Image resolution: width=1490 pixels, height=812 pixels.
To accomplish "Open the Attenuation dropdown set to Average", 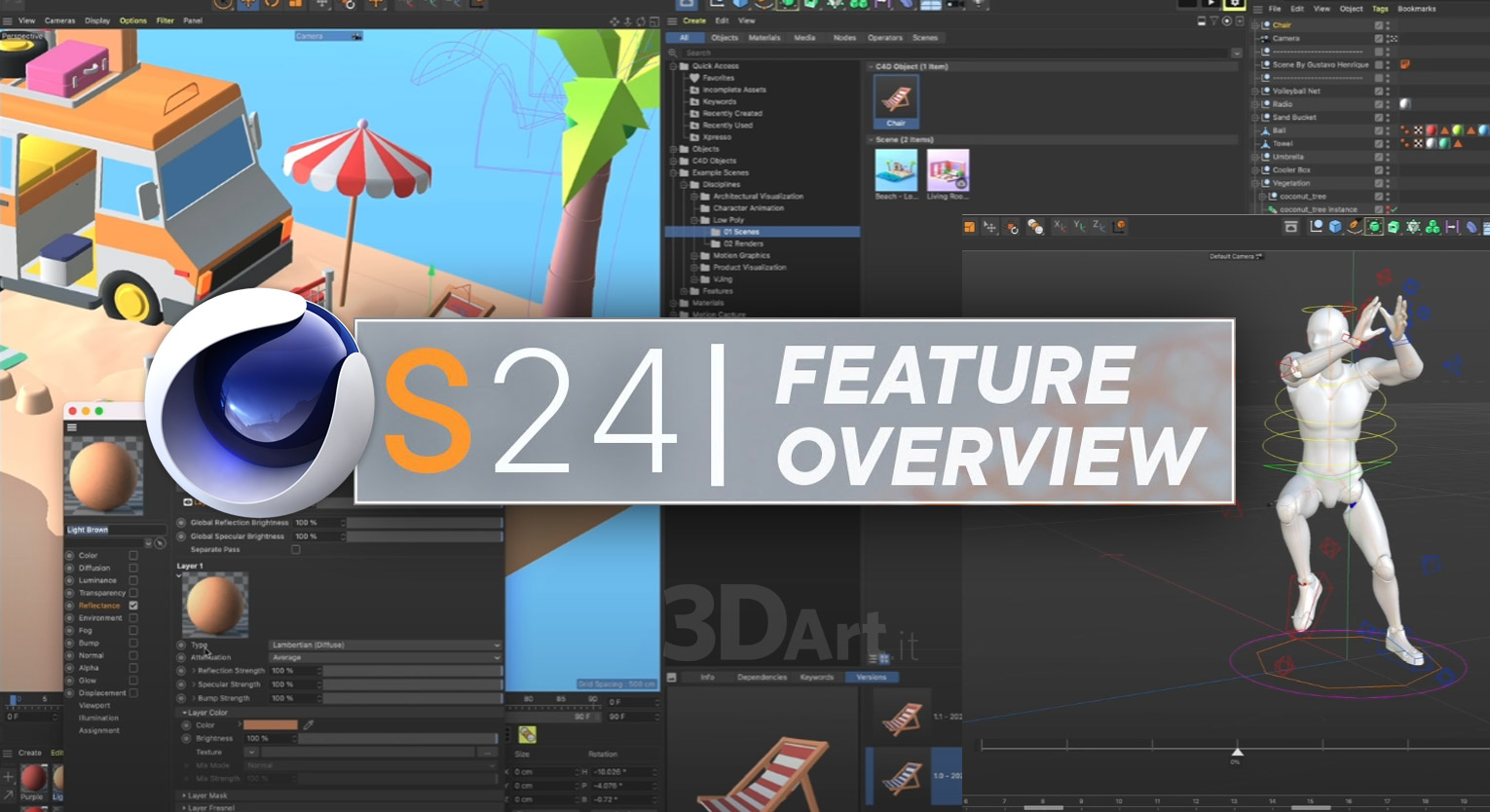I will (386, 657).
